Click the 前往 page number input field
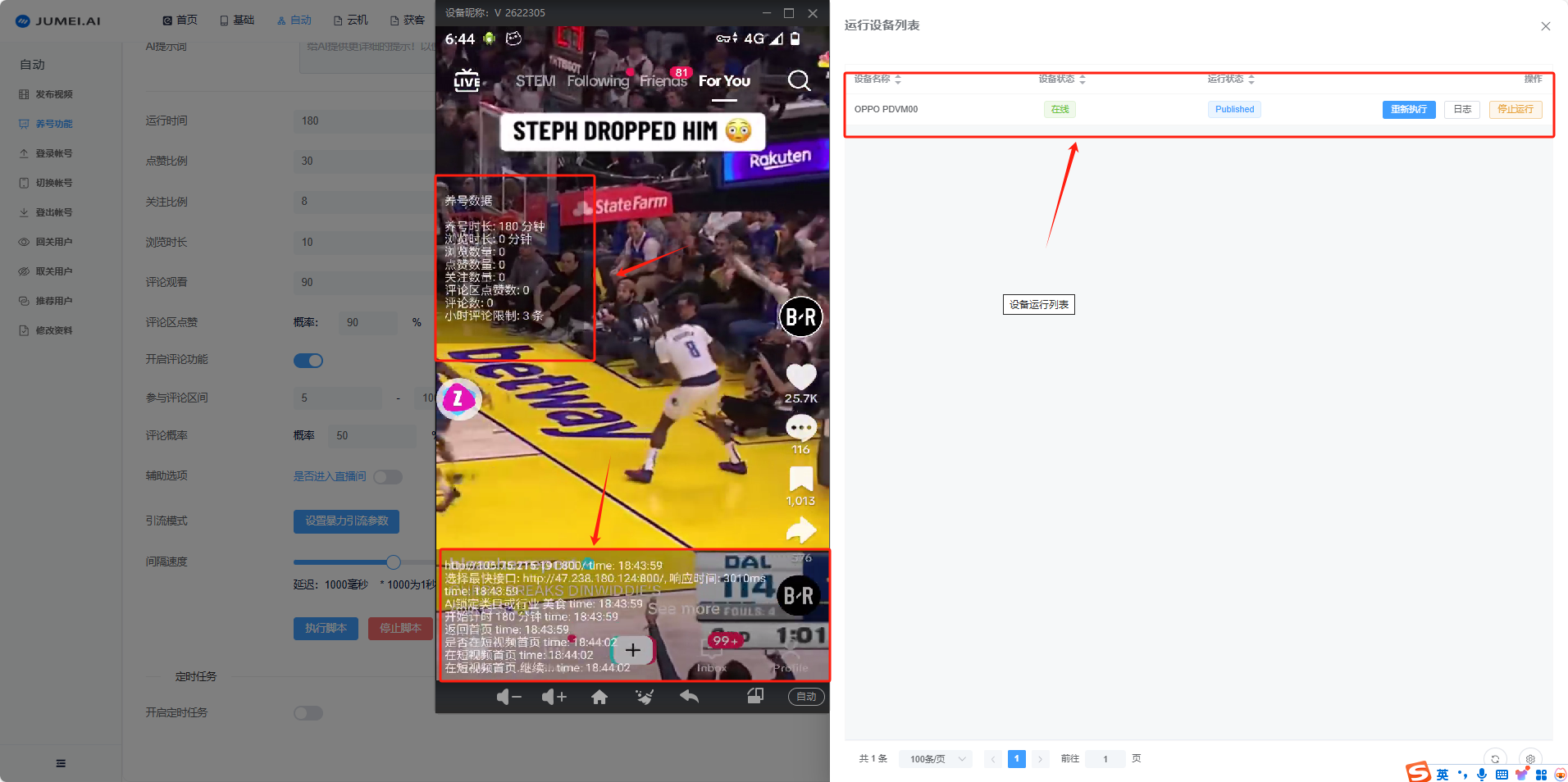Image resolution: width=1568 pixels, height=782 pixels. [1105, 759]
